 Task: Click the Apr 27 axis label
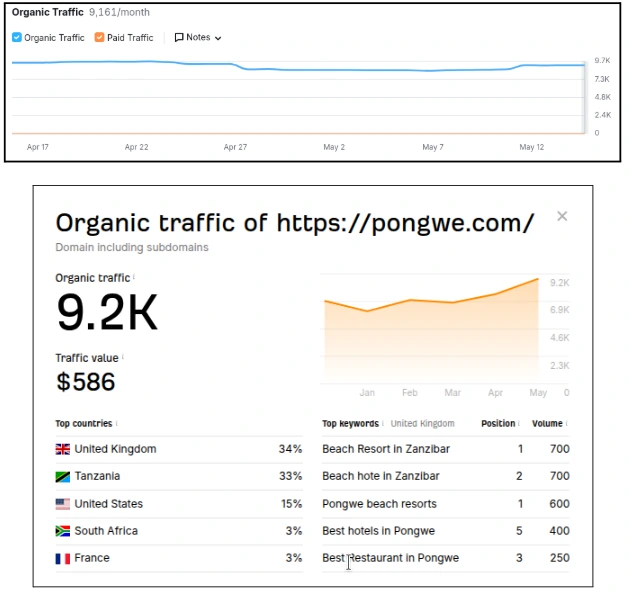pyautogui.click(x=235, y=147)
